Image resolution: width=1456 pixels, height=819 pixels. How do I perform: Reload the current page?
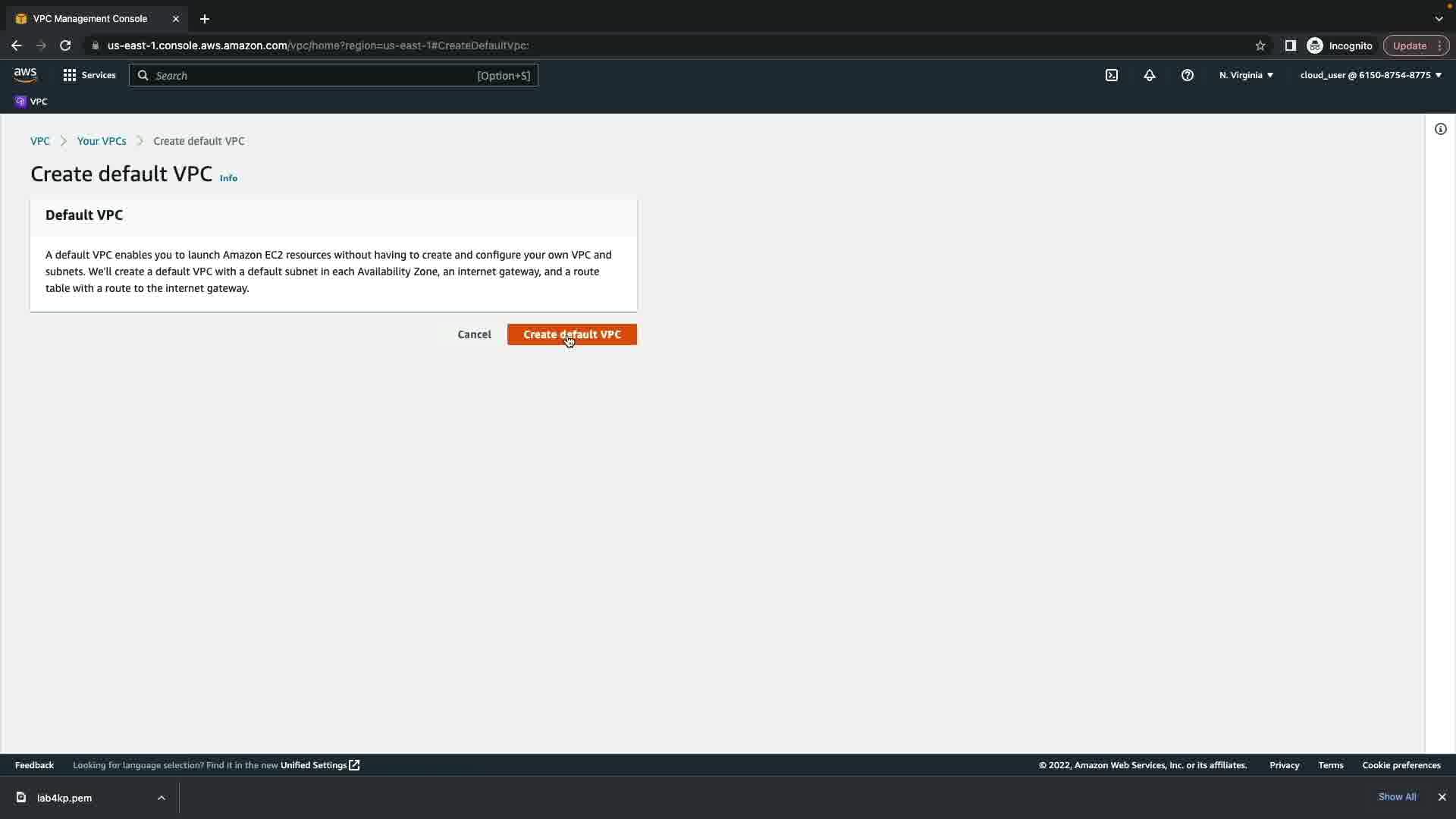65,45
